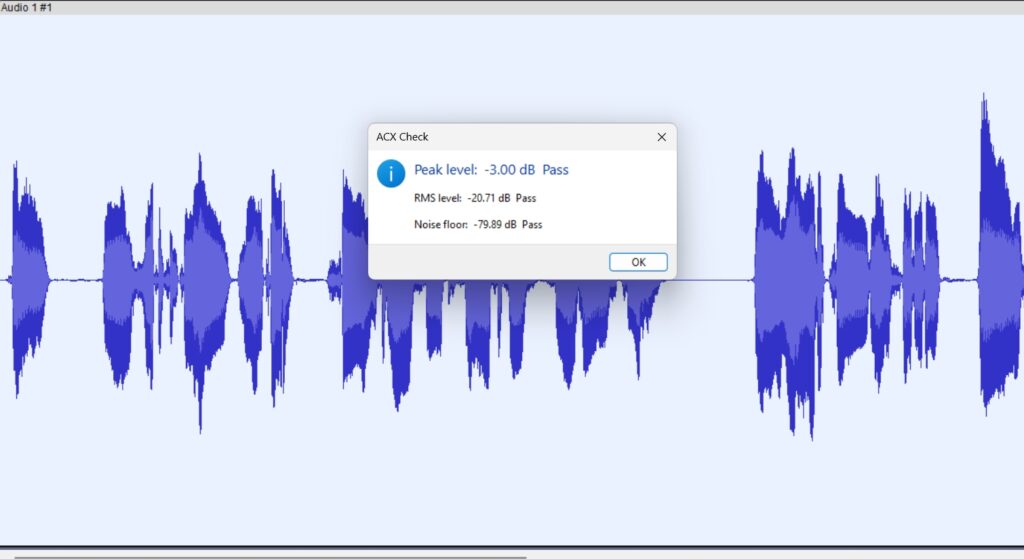
Task: Click the Audio 1 #1 track label
Action: 26,7
